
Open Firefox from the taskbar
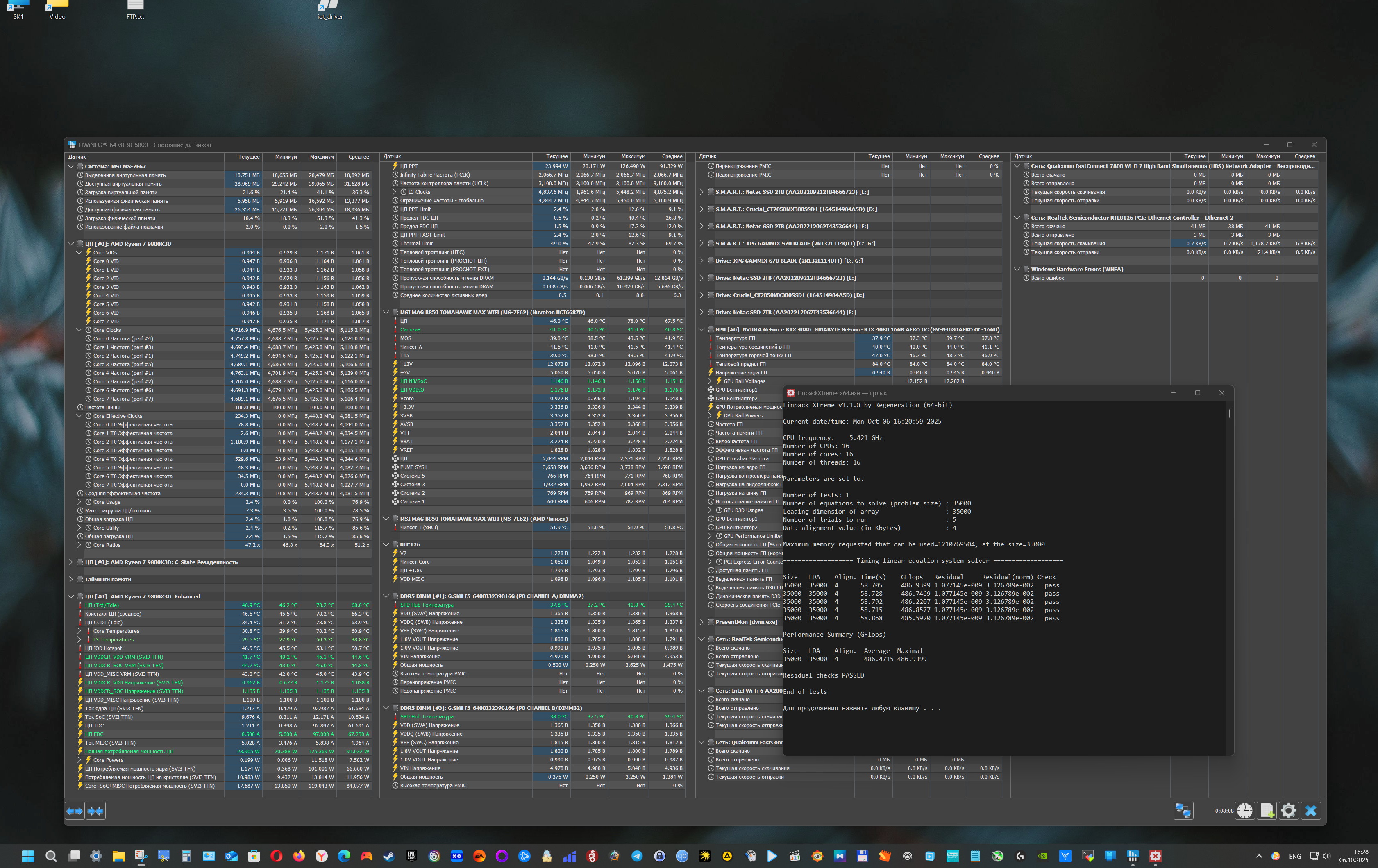299,856
